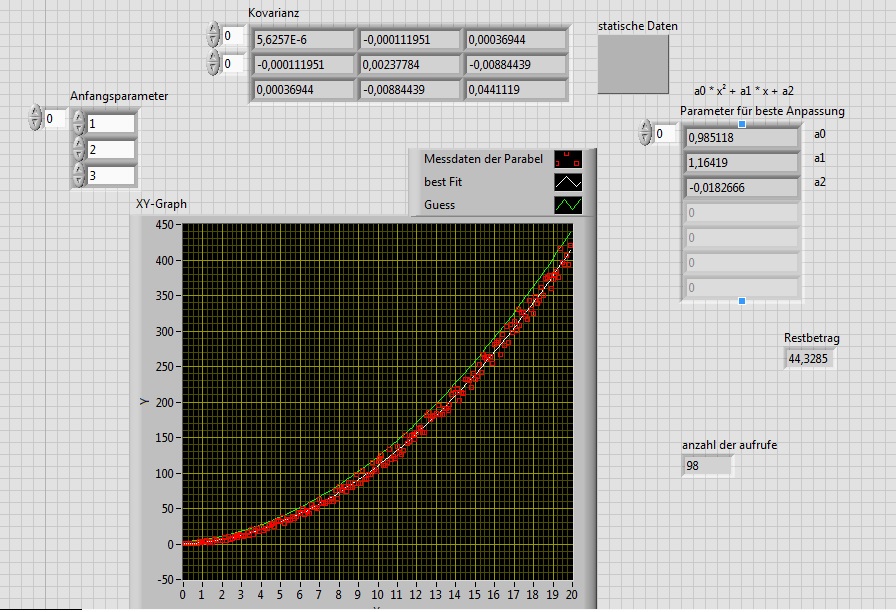Click stepper beside Anfangsparameter value 3
The width and height of the screenshot is (896, 612).
pyautogui.click(x=79, y=175)
